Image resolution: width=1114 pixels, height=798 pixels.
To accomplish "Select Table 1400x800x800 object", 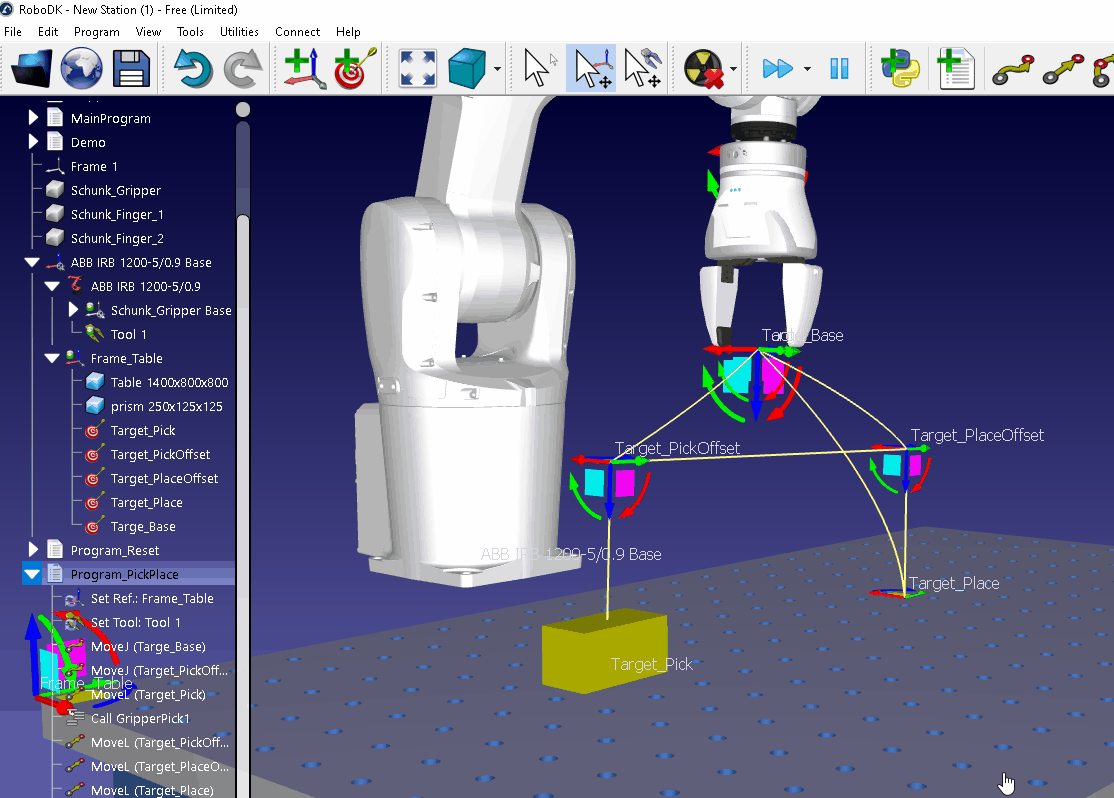I will point(169,382).
